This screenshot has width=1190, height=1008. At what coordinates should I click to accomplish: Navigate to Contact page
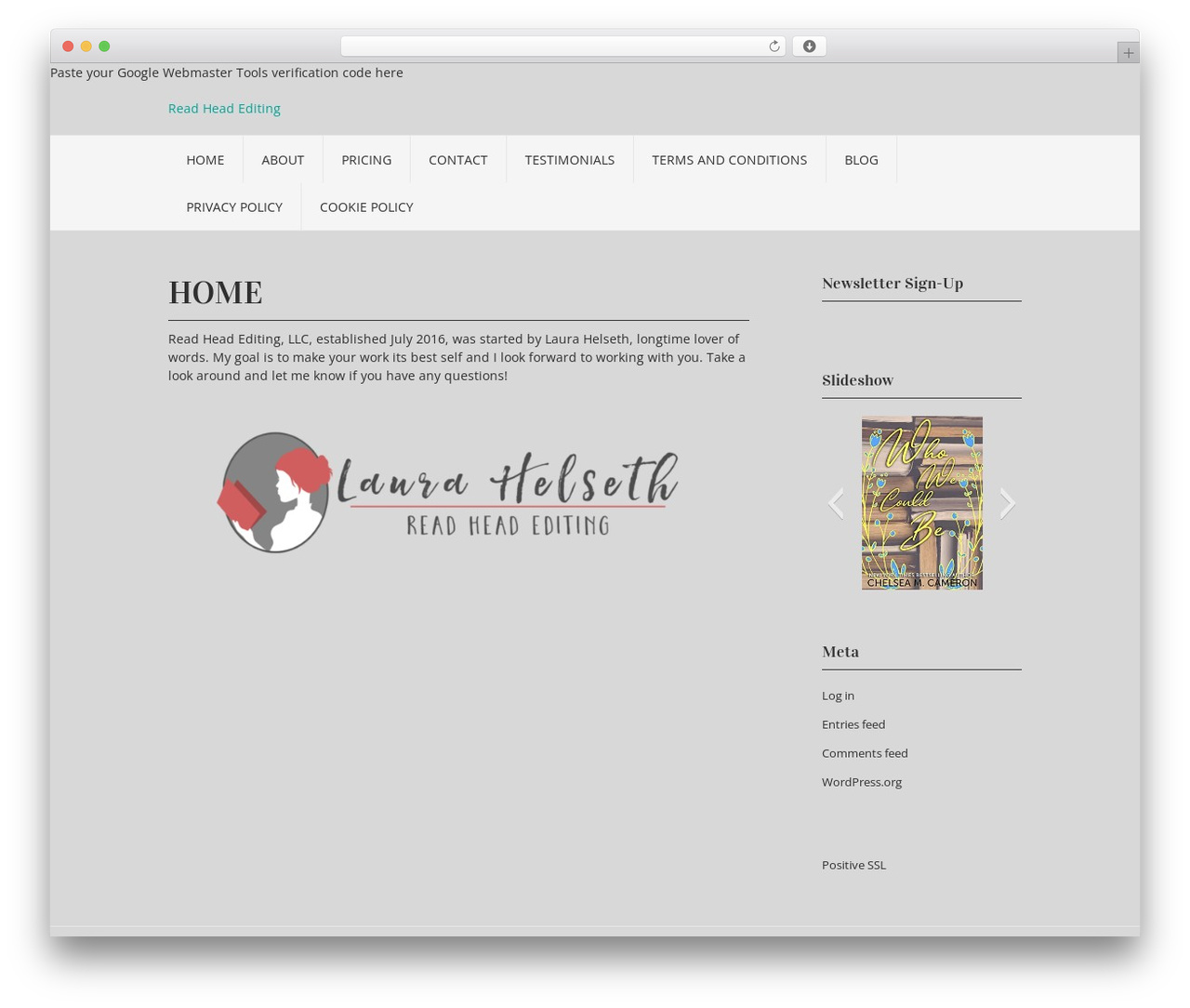coord(458,160)
